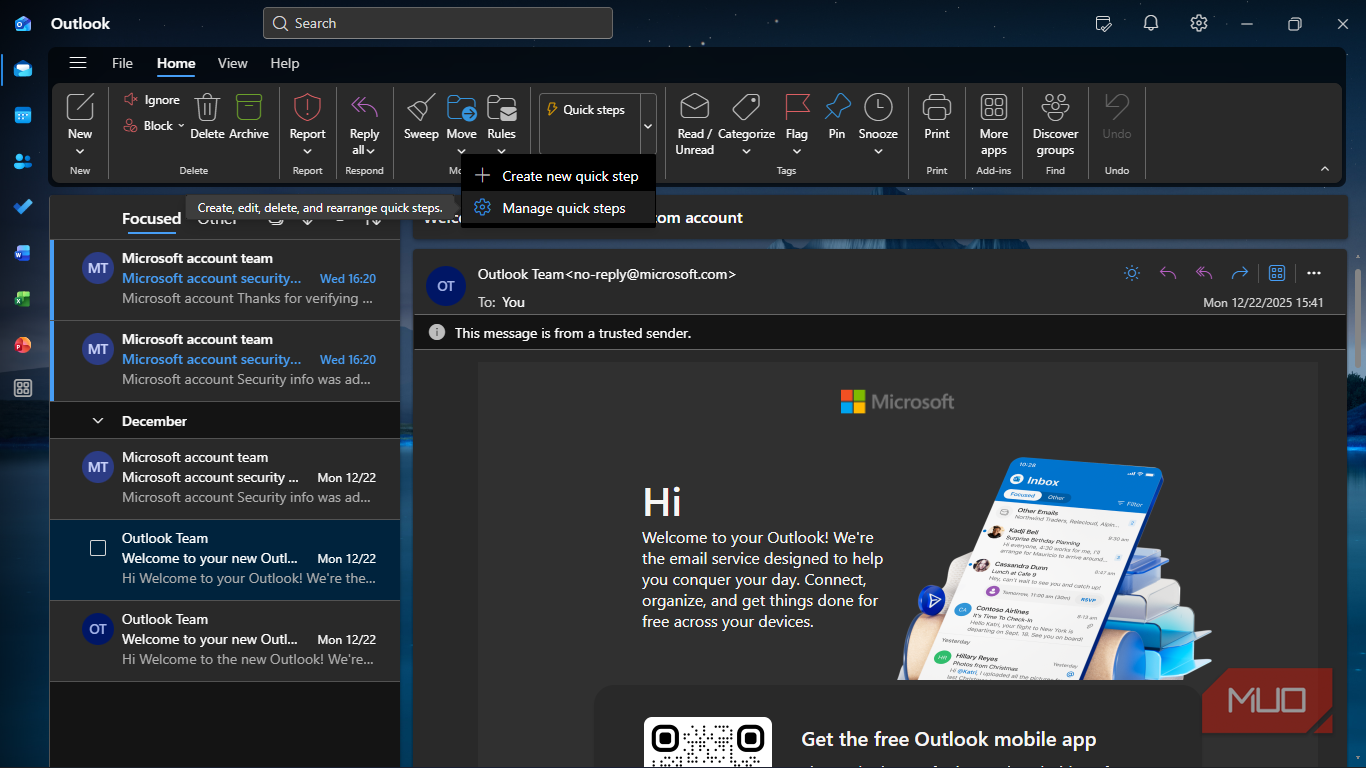Open the Snooze dropdown
1366x768 pixels.
878,152
